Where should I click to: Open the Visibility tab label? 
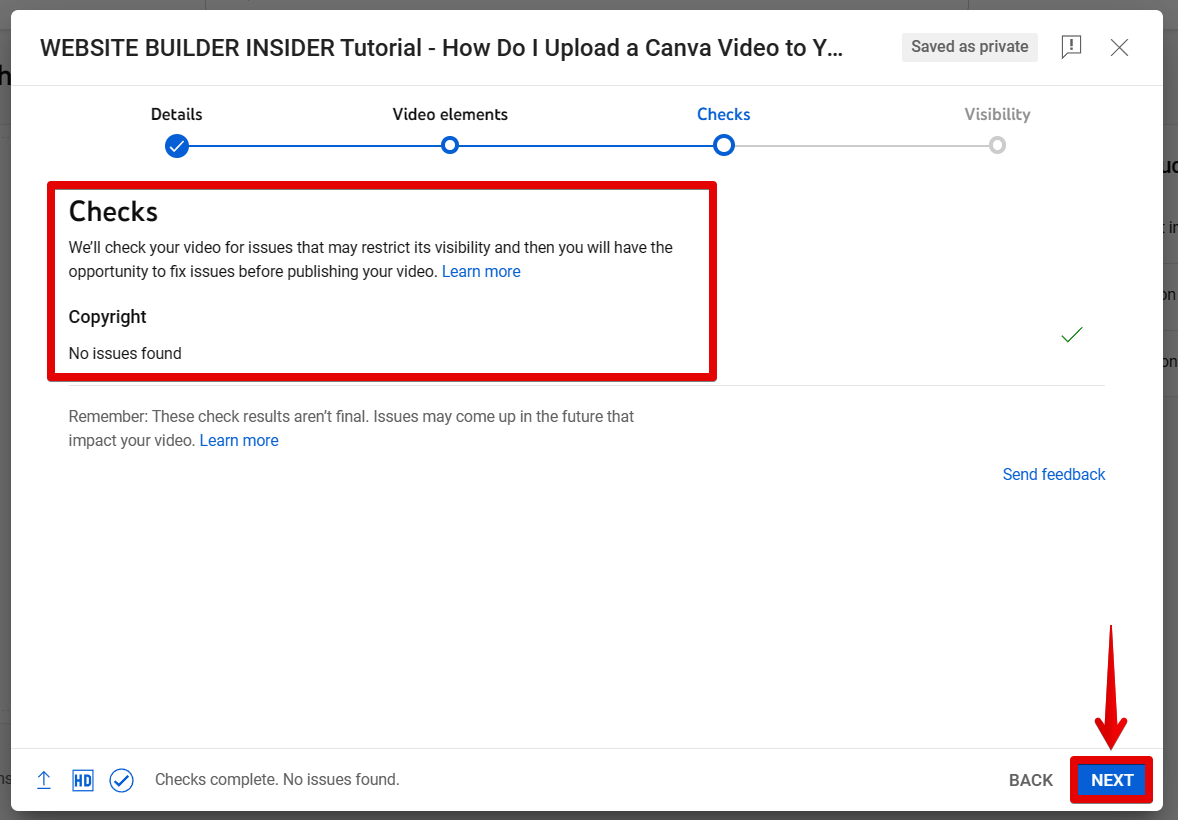997,114
